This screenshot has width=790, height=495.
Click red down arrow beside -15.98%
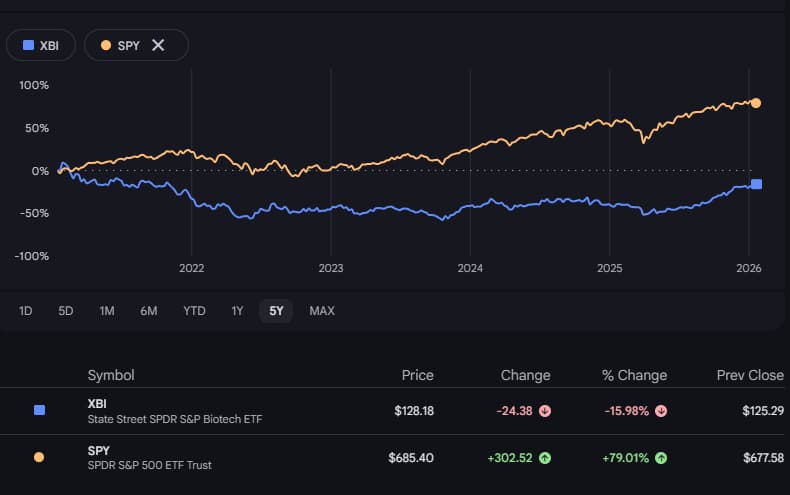[x=661, y=410]
